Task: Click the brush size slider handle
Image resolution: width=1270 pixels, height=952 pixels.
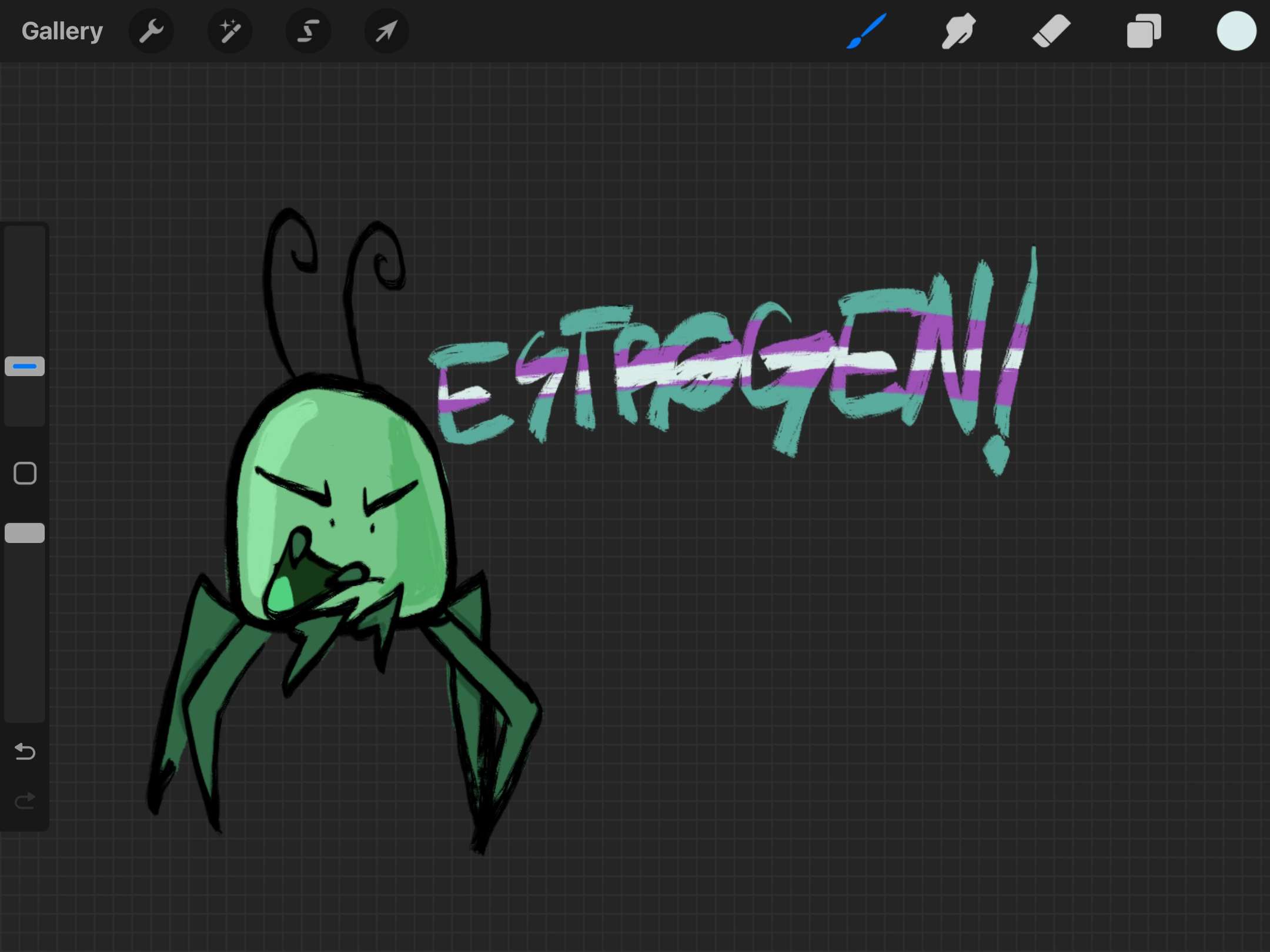Action: 25,366
